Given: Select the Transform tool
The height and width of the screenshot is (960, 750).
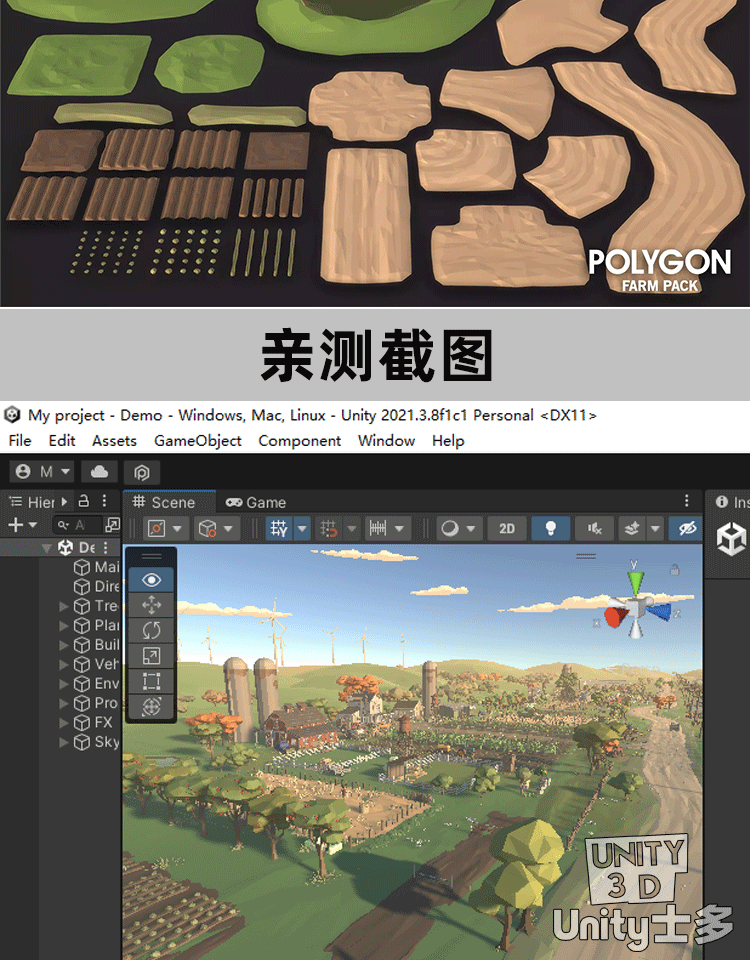Looking at the screenshot, I should click(151, 707).
